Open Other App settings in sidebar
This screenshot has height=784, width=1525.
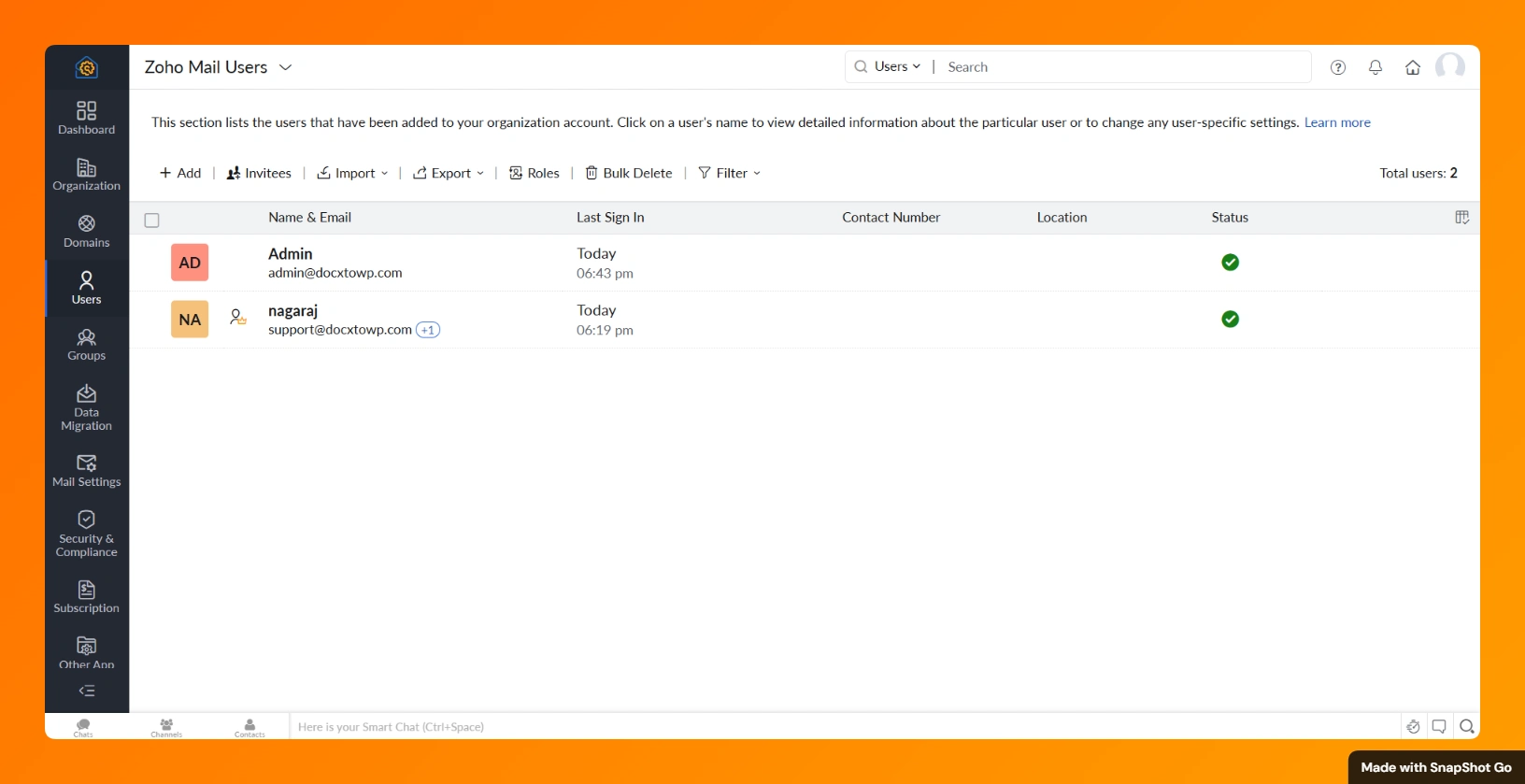click(87, 652)
